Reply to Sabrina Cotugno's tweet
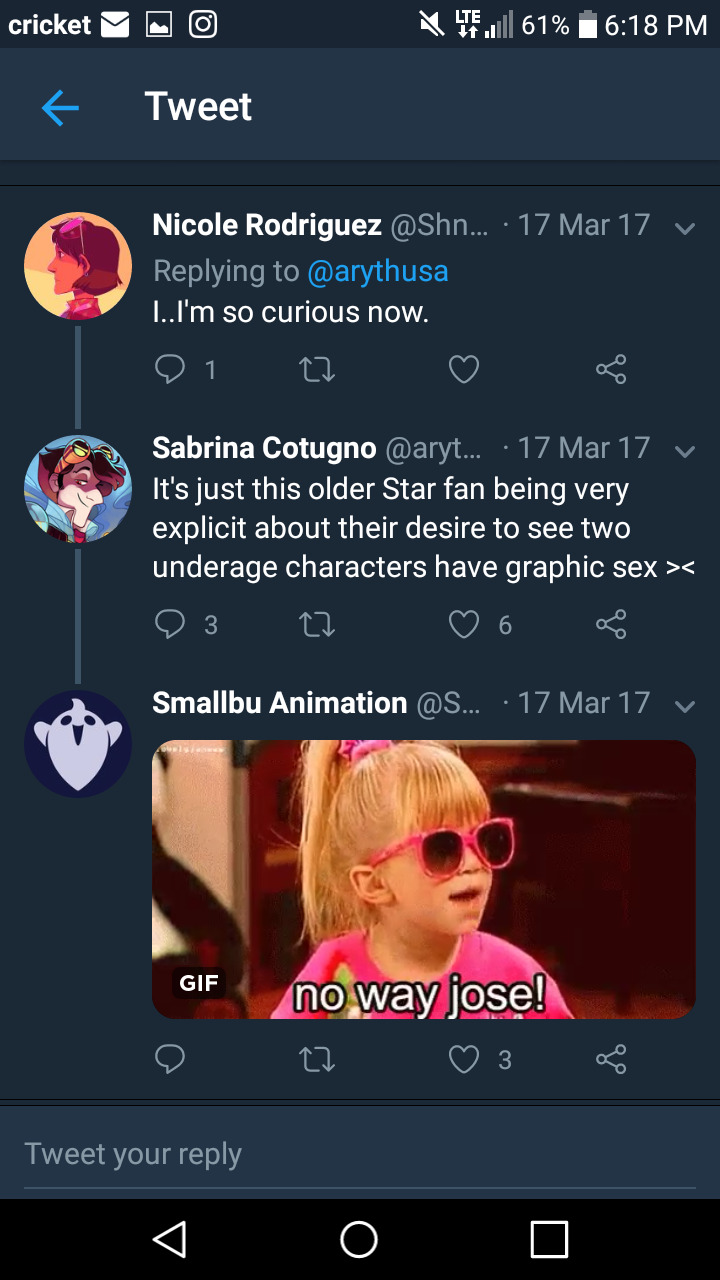The height and width of the screenshot is (1280, 720). click(170, 625)
